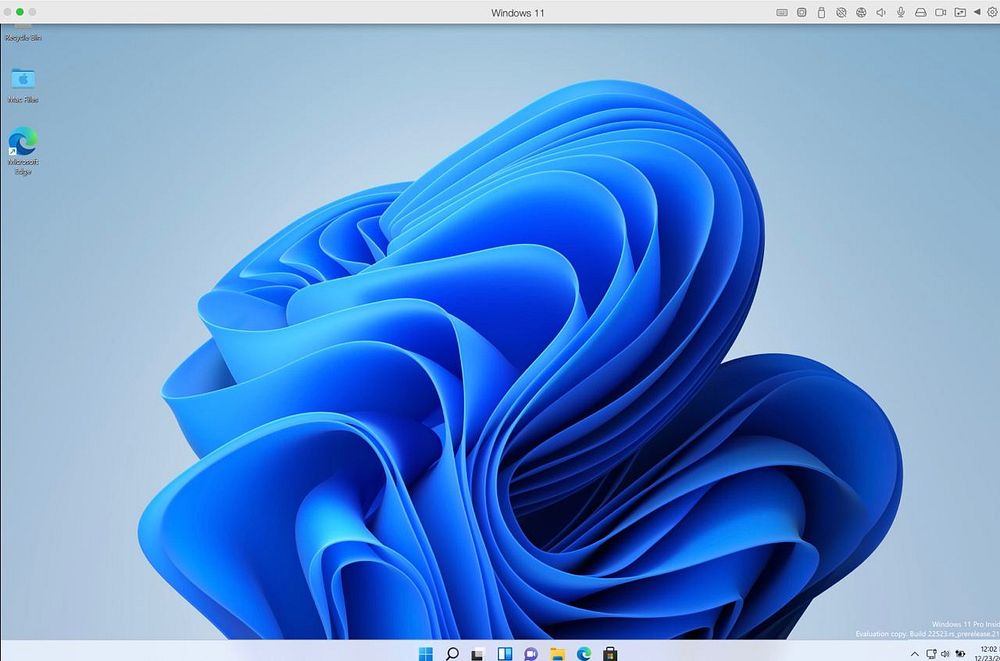Open the Windows Start menu

point(426,653)
